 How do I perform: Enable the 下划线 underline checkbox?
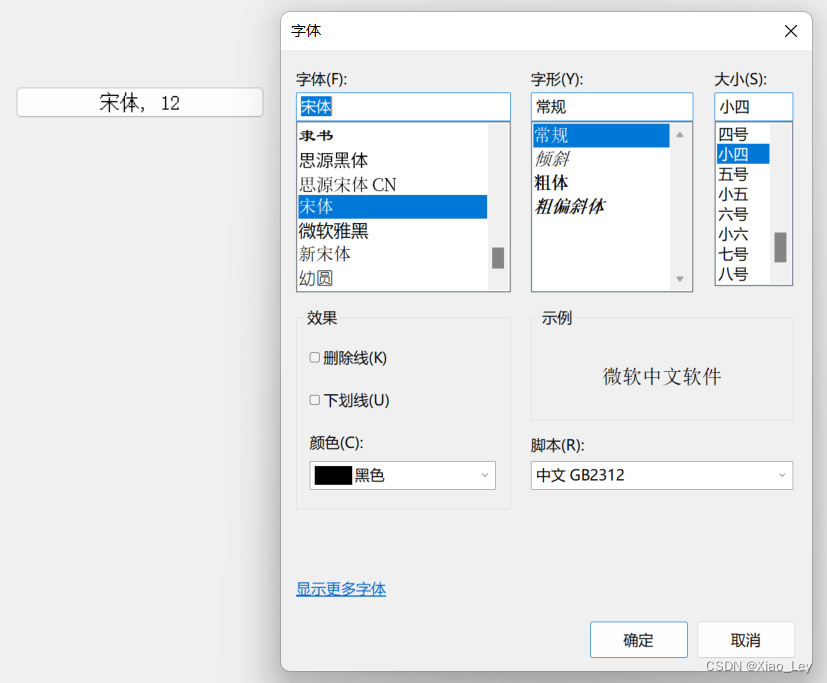pos(314,400)
